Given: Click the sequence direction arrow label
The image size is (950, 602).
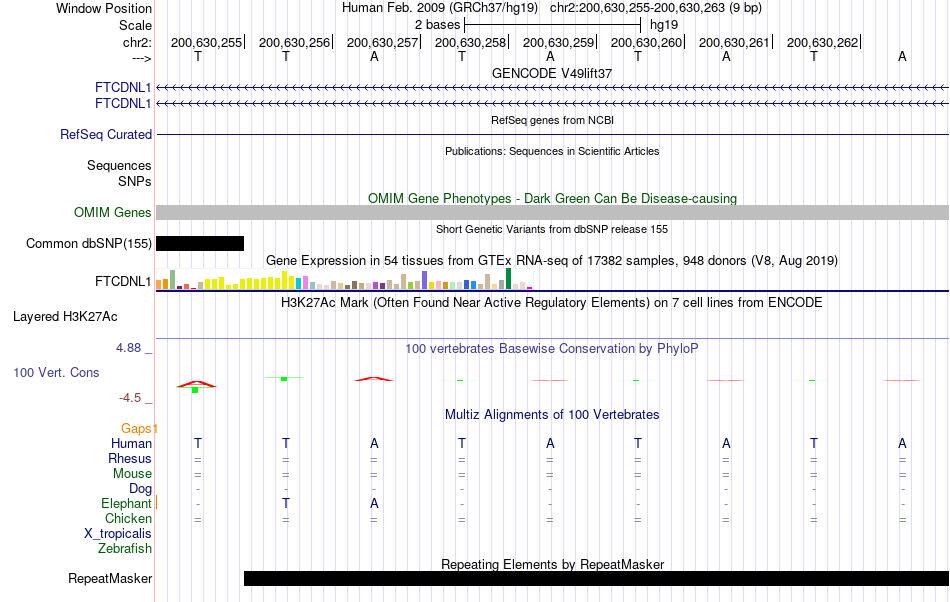Looking at the screenshot, I should tap(142, 58).
